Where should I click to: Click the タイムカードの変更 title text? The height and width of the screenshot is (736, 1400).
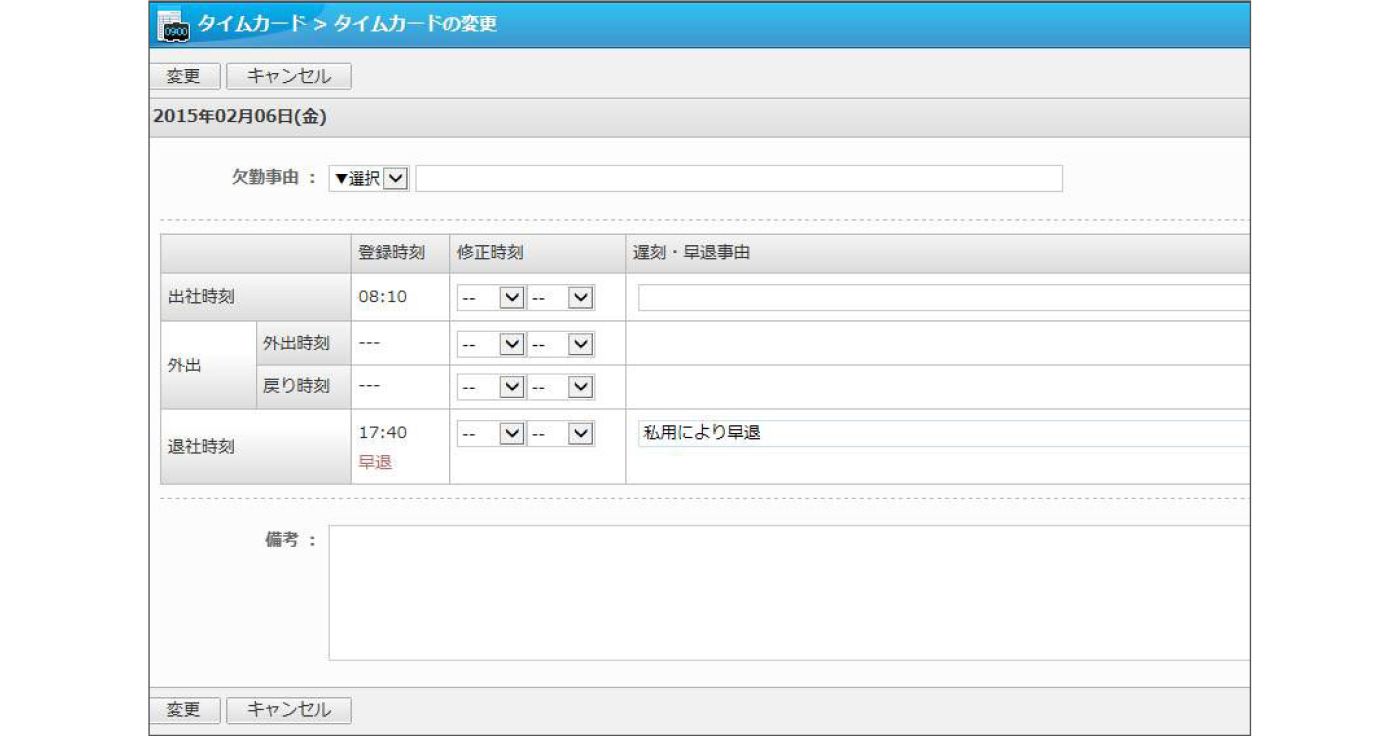(x=415, y=25)
